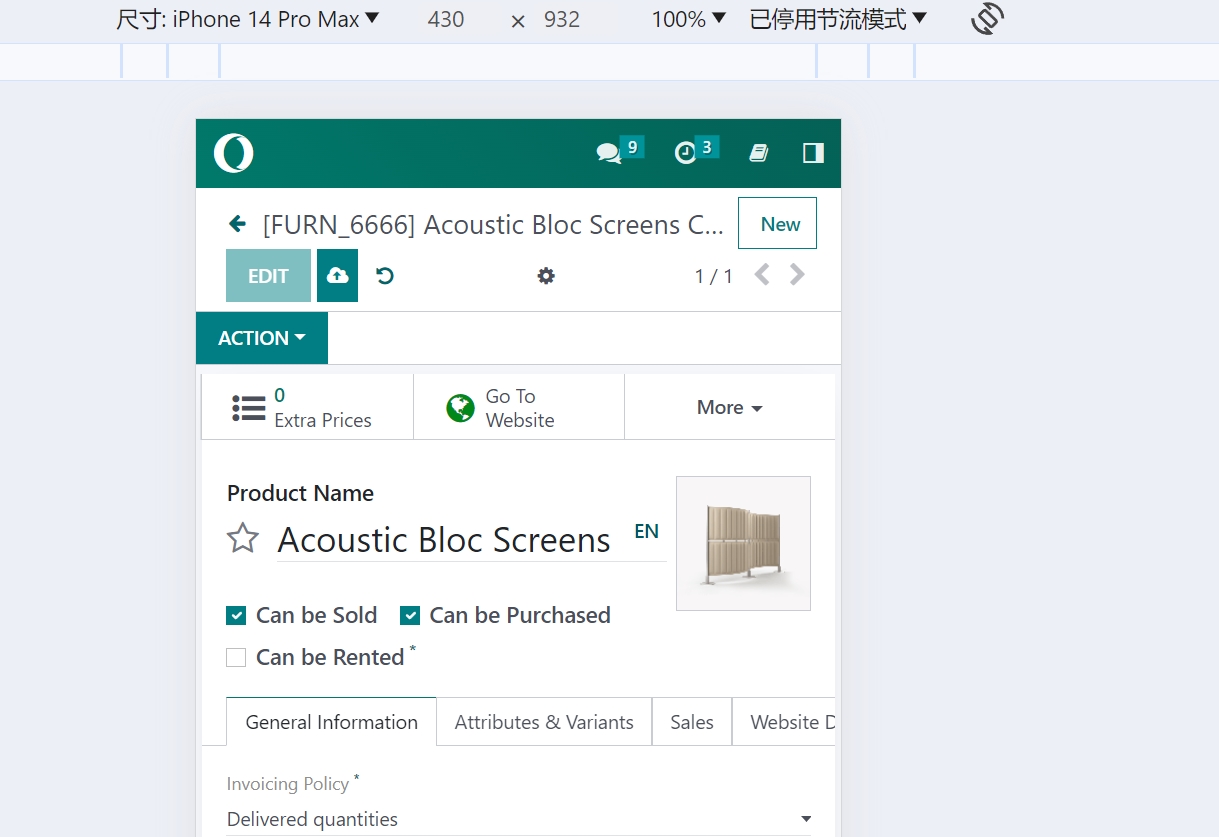Click the product image thumbnail
This screenshot has width=1219, height=837.
[743, 543]
